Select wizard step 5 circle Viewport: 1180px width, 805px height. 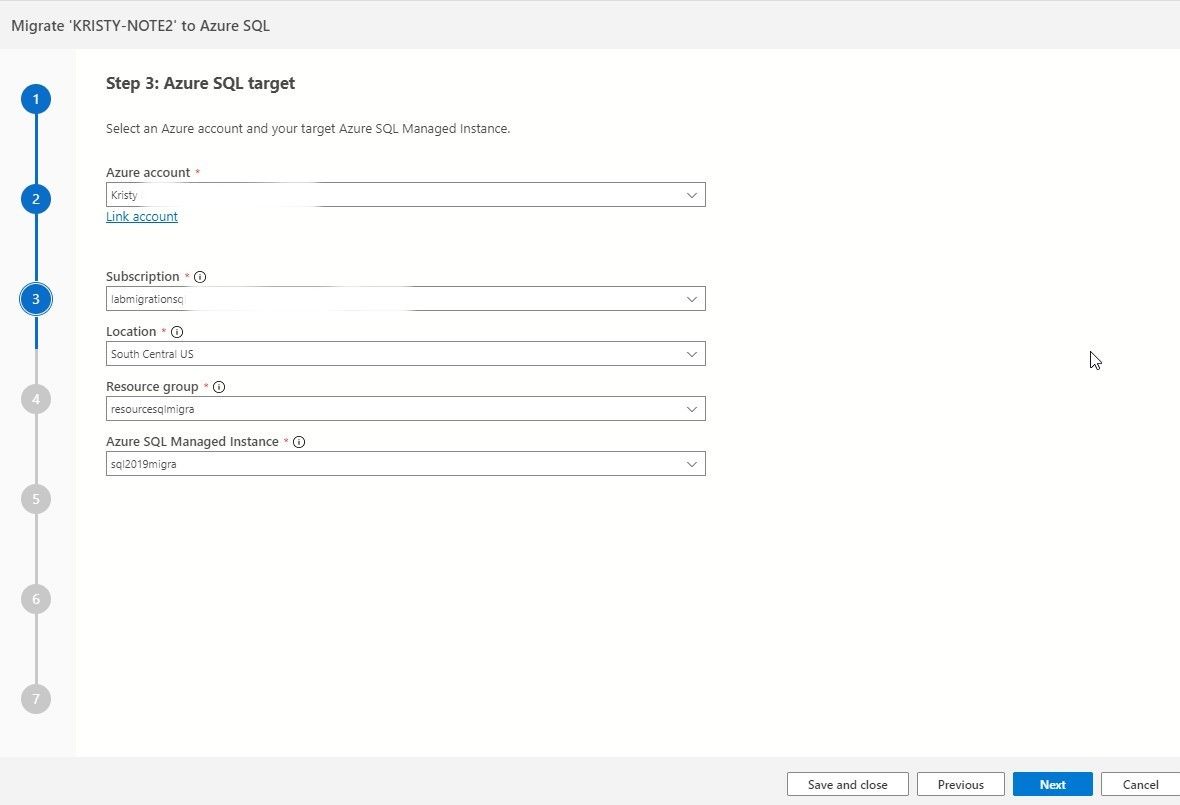pos(35,500)
